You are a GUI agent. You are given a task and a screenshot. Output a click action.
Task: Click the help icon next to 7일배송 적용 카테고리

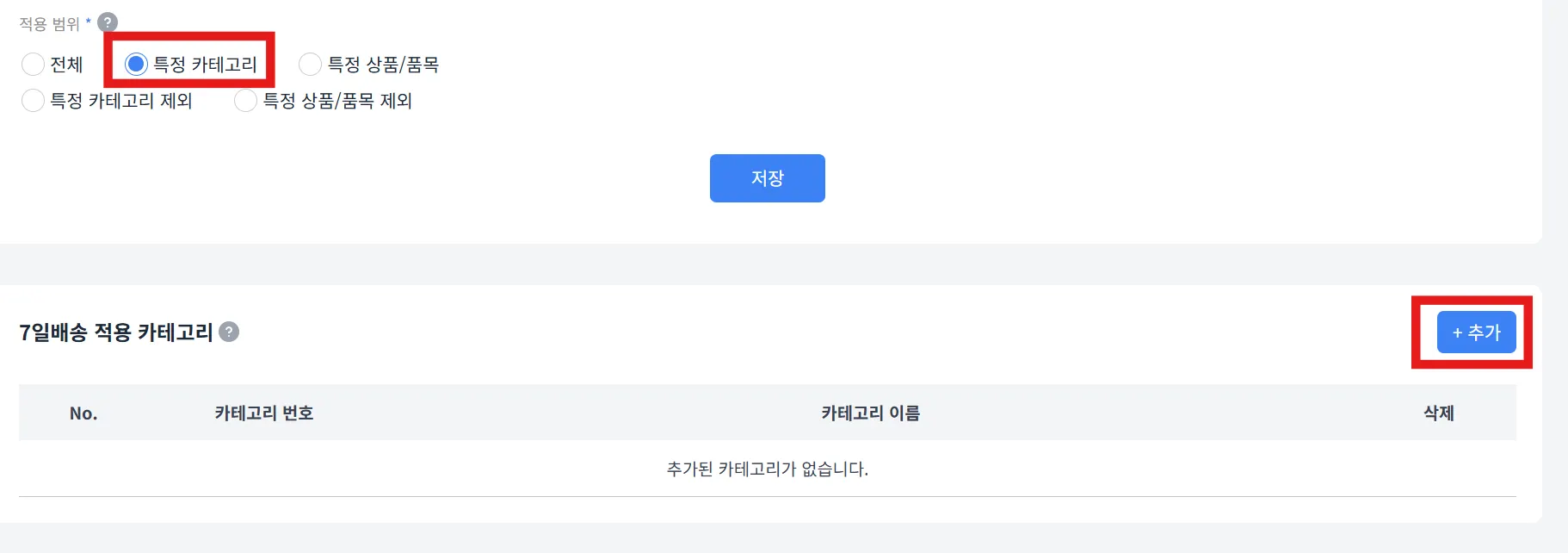[229, 332]
